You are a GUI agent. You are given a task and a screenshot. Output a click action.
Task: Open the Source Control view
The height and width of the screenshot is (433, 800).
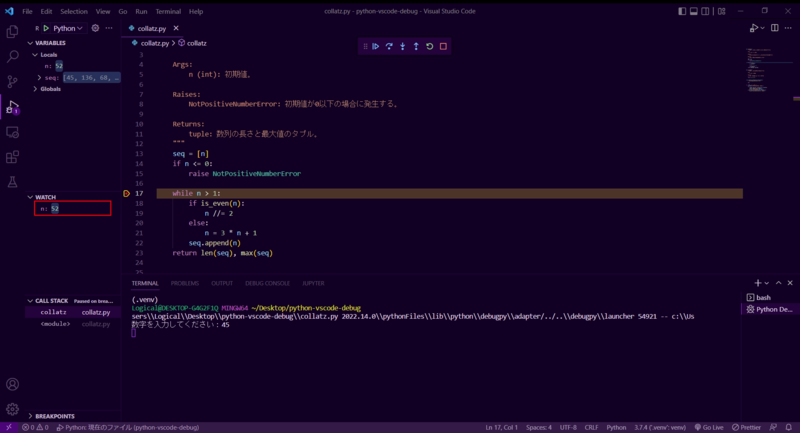[12, 82]
